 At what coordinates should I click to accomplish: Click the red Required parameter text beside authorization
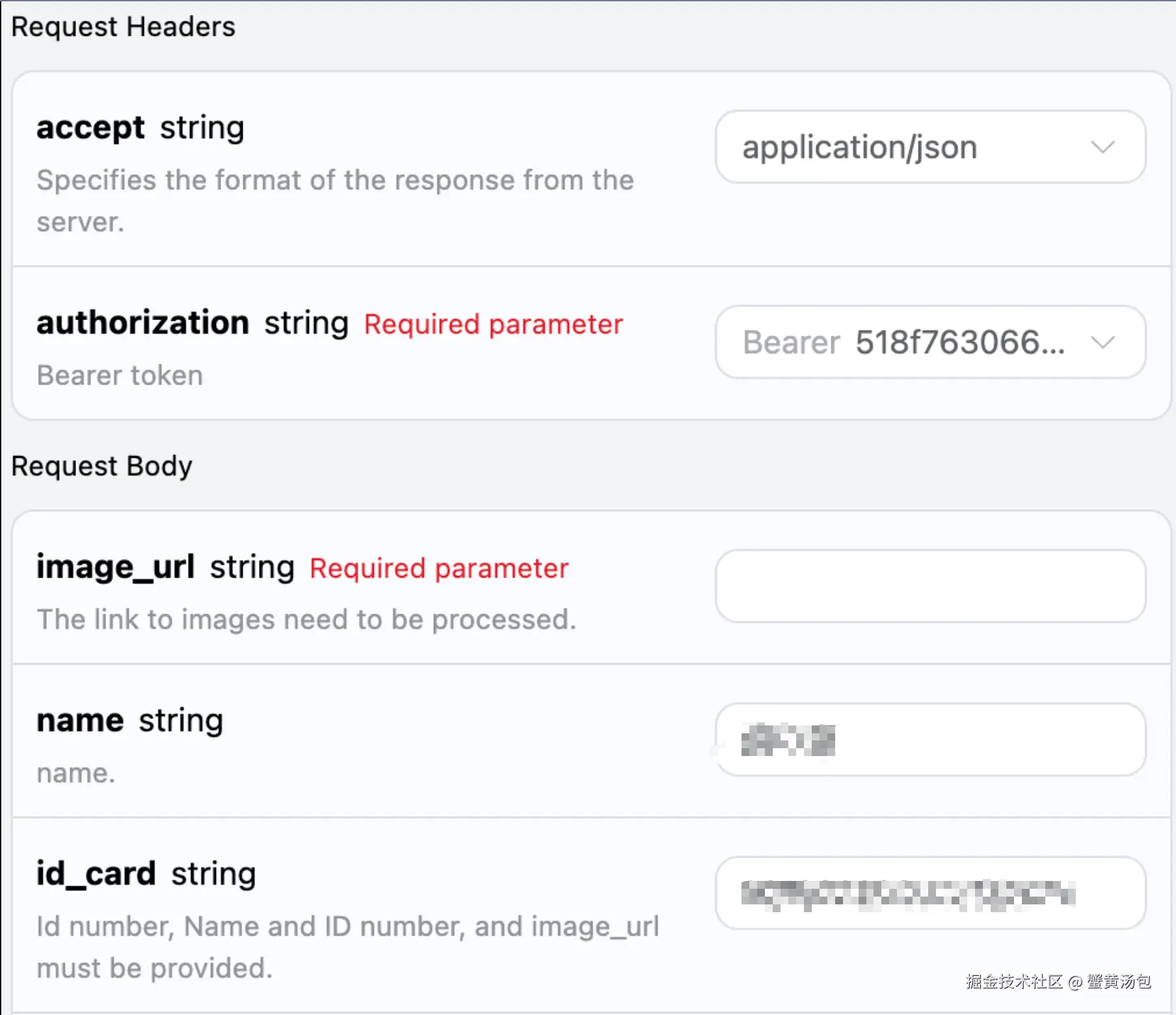493,324
